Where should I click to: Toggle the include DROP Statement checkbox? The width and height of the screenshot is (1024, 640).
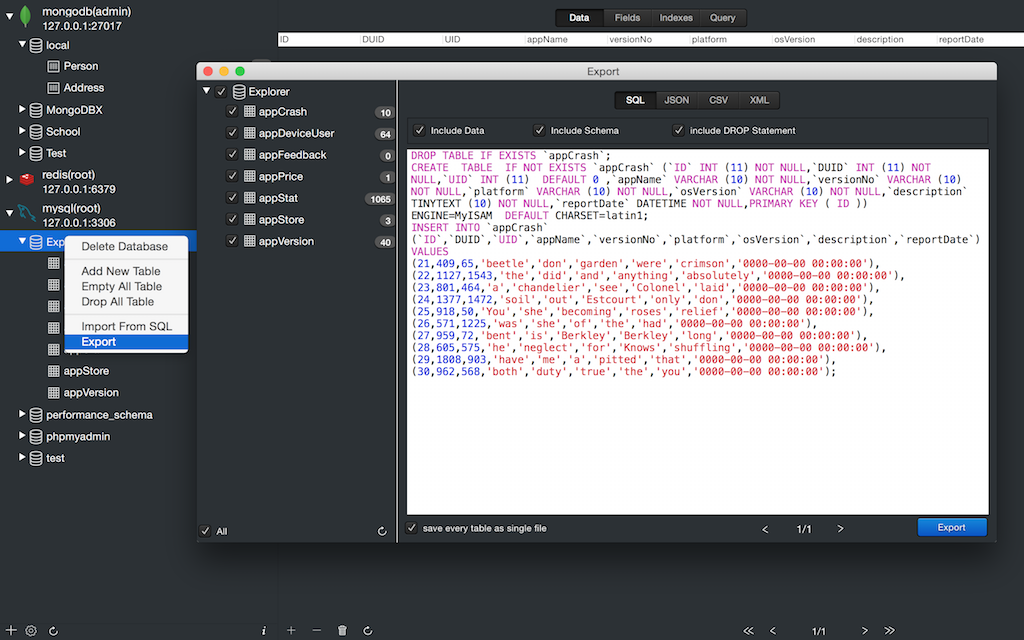pyautogui.click(x=679, y=130)
